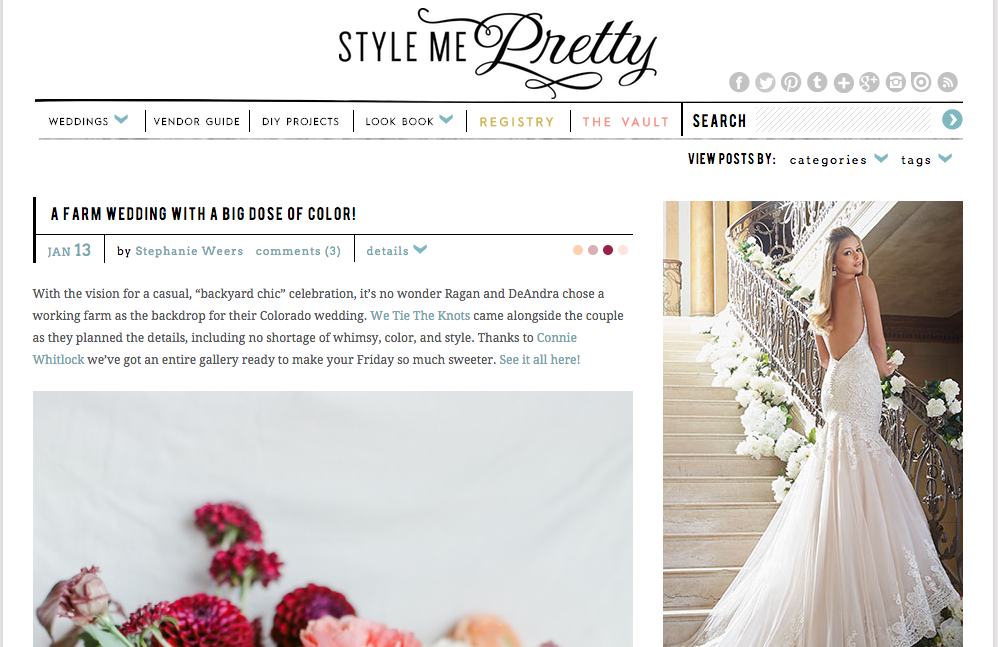Open the Tumblr icon
This screenshot has width=998, height=647.
coord(817,82)
